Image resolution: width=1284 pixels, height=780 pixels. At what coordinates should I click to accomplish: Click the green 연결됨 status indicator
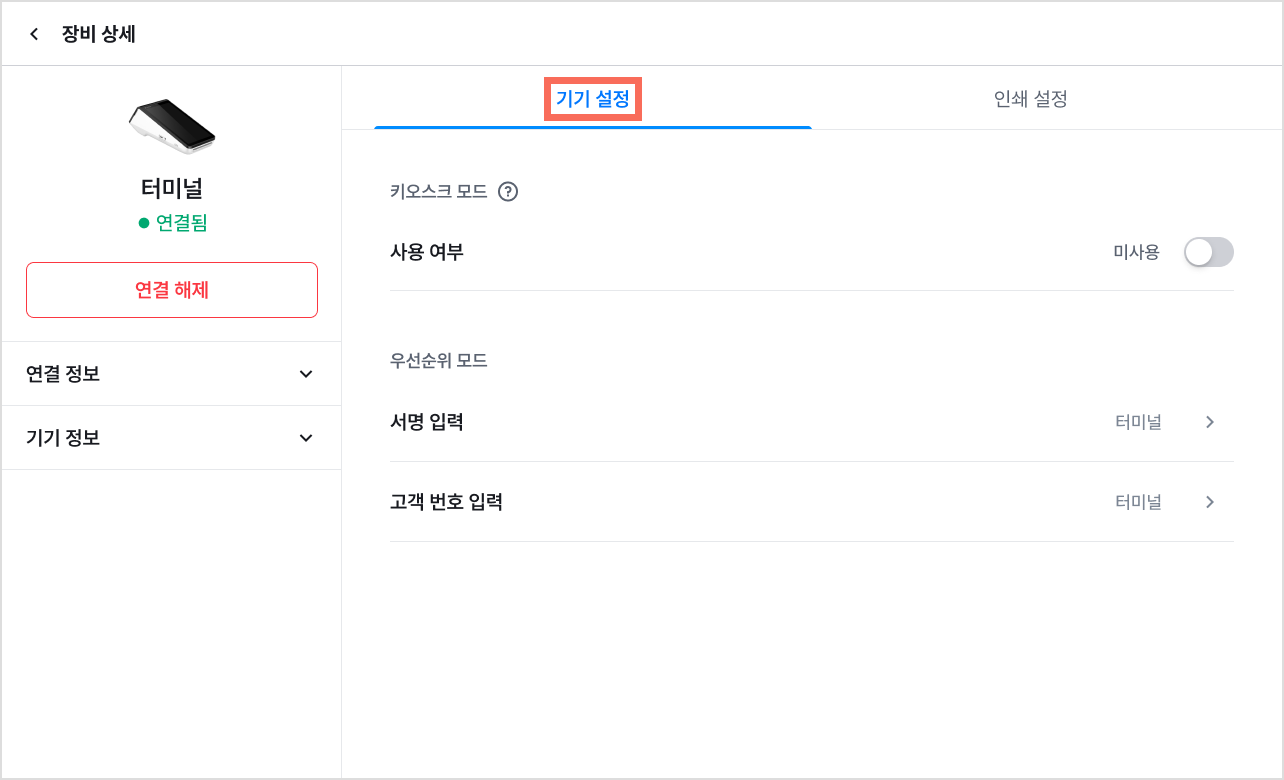[172, 223]
